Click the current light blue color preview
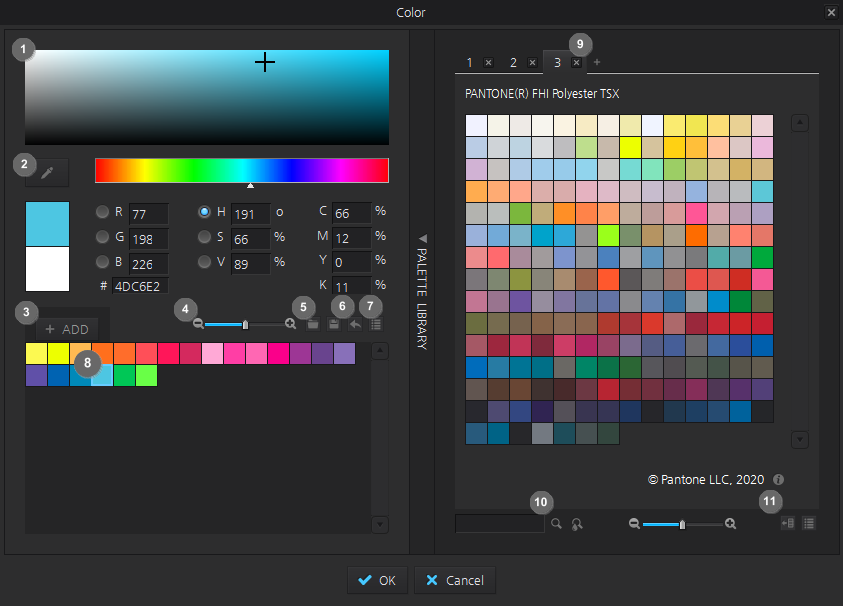Image resolution: width=843 pixels, height=606 pixels. click(47, 224)
